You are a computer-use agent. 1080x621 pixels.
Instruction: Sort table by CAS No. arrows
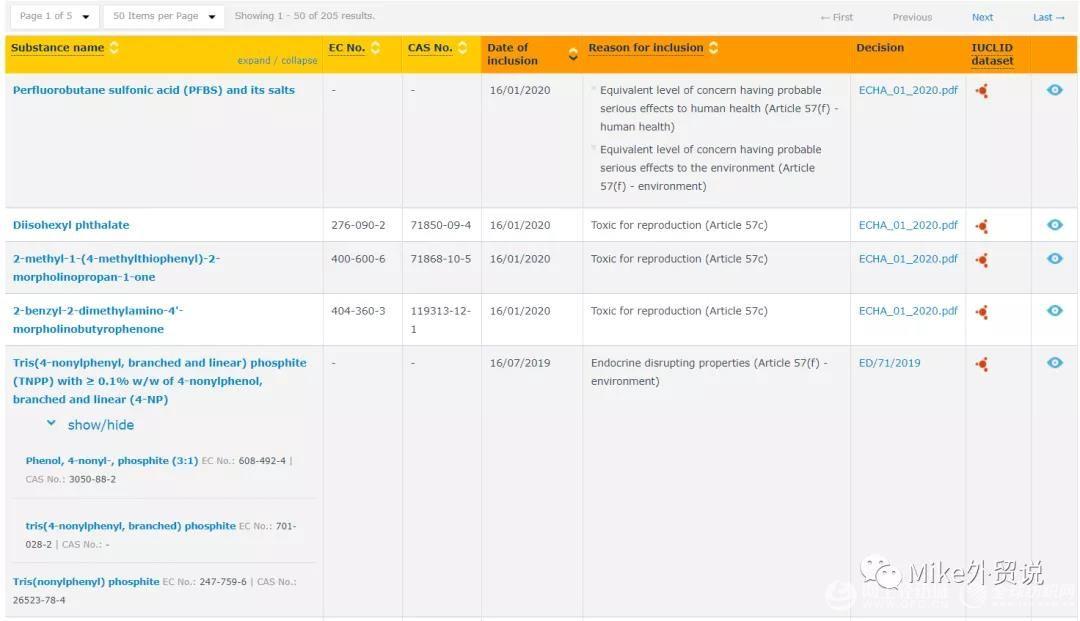pos(463,48)
